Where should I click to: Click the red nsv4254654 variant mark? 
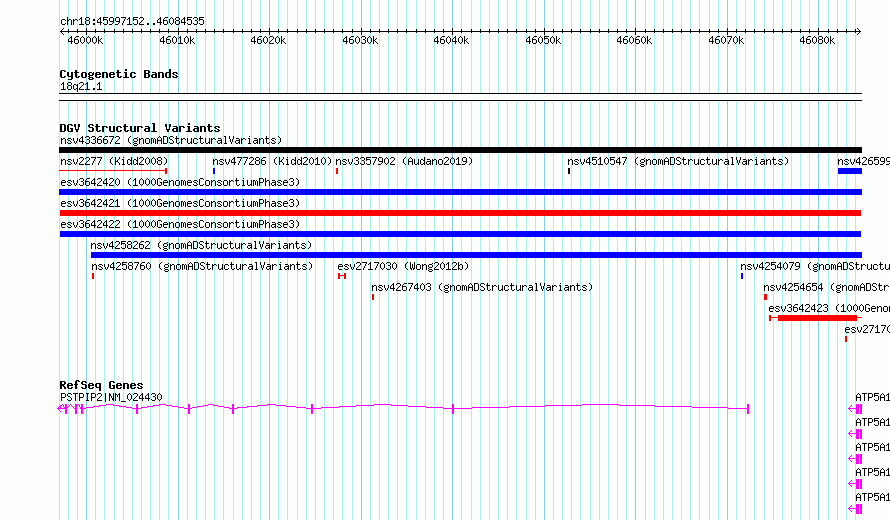point(765,297)
